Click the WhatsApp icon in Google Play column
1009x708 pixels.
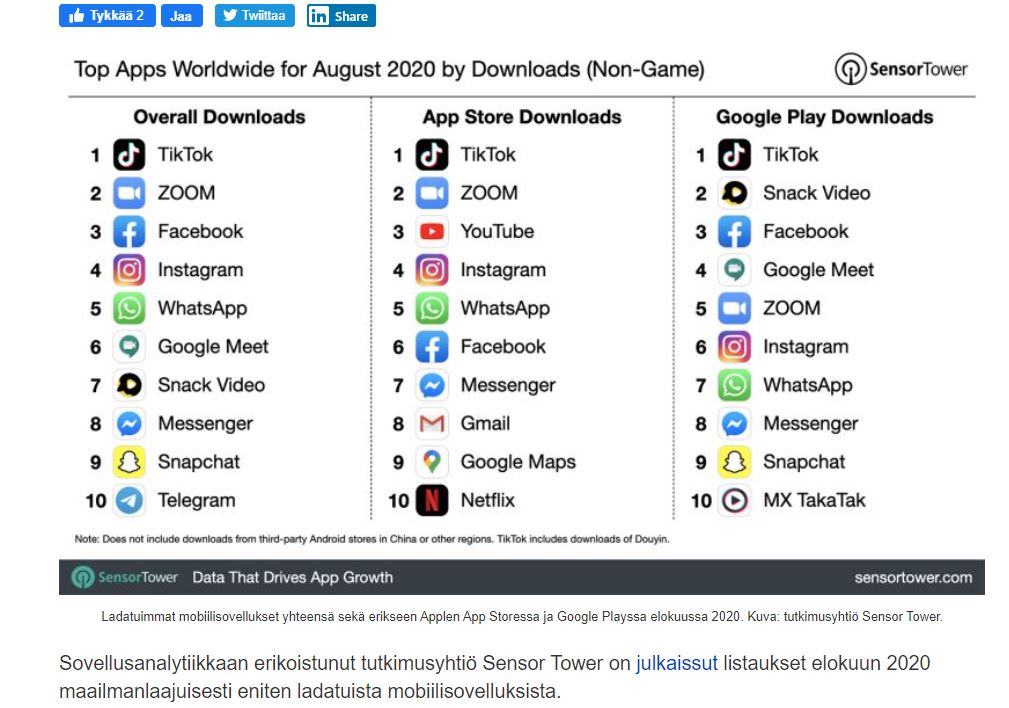(734, 385)
